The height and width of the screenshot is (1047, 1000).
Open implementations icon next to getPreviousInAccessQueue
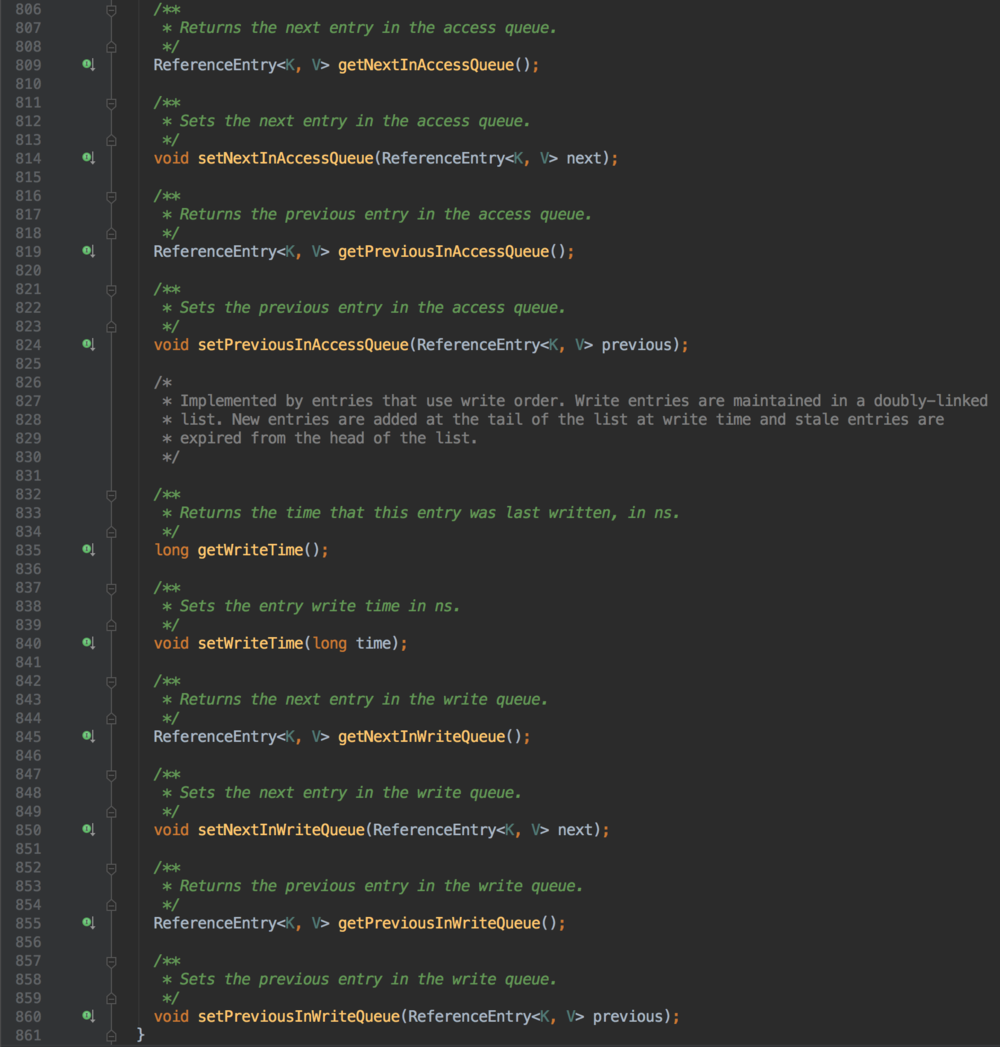coord(88,251)
